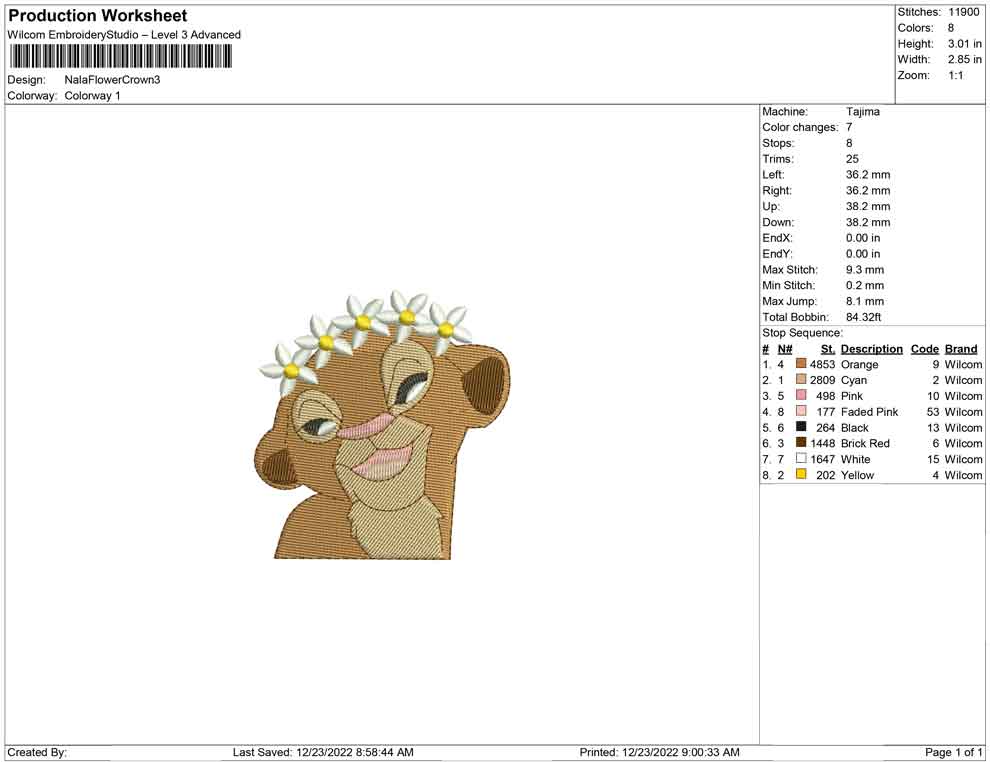Screen dimensions: 990x762
Task: Select the Black thread swatch
Action: coord(799,427)
